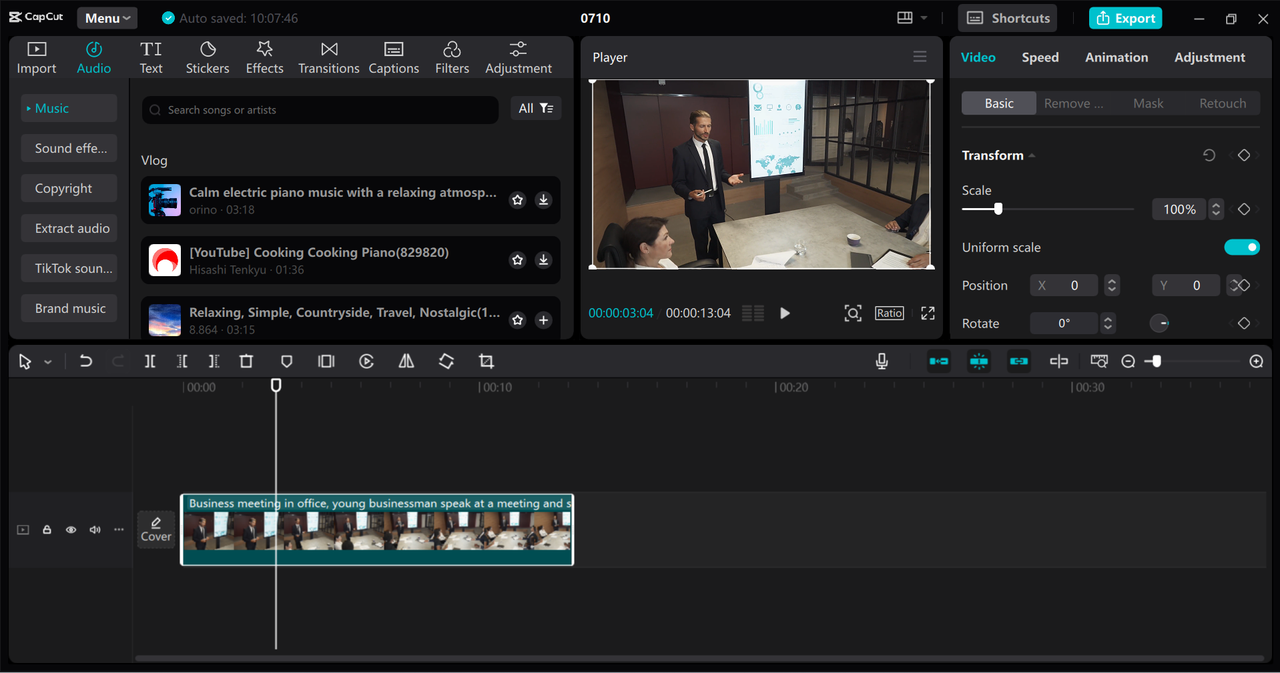Add Relaxing Simple Countryside track to timeline
The height and width of the screenshot is (673, 1280).
(543, 320)
